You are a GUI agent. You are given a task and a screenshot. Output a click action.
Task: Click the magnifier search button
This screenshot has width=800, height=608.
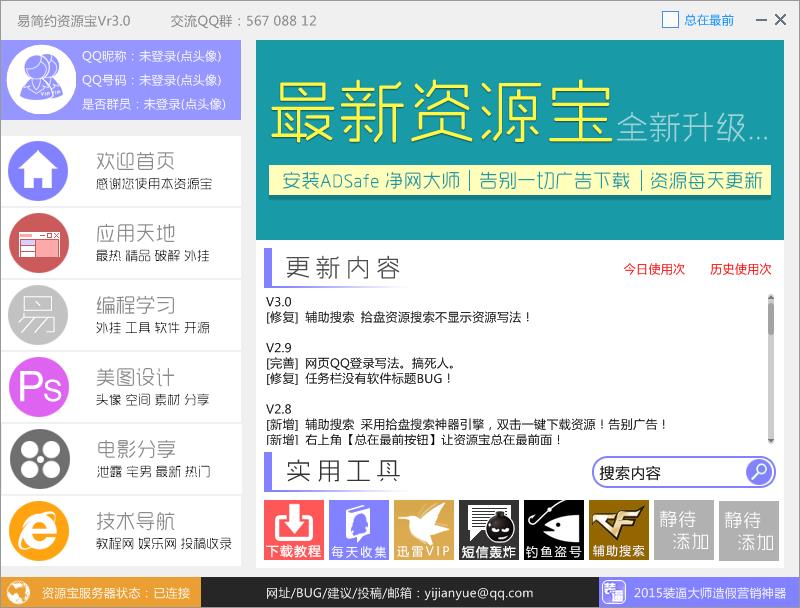tap(759, 471)
